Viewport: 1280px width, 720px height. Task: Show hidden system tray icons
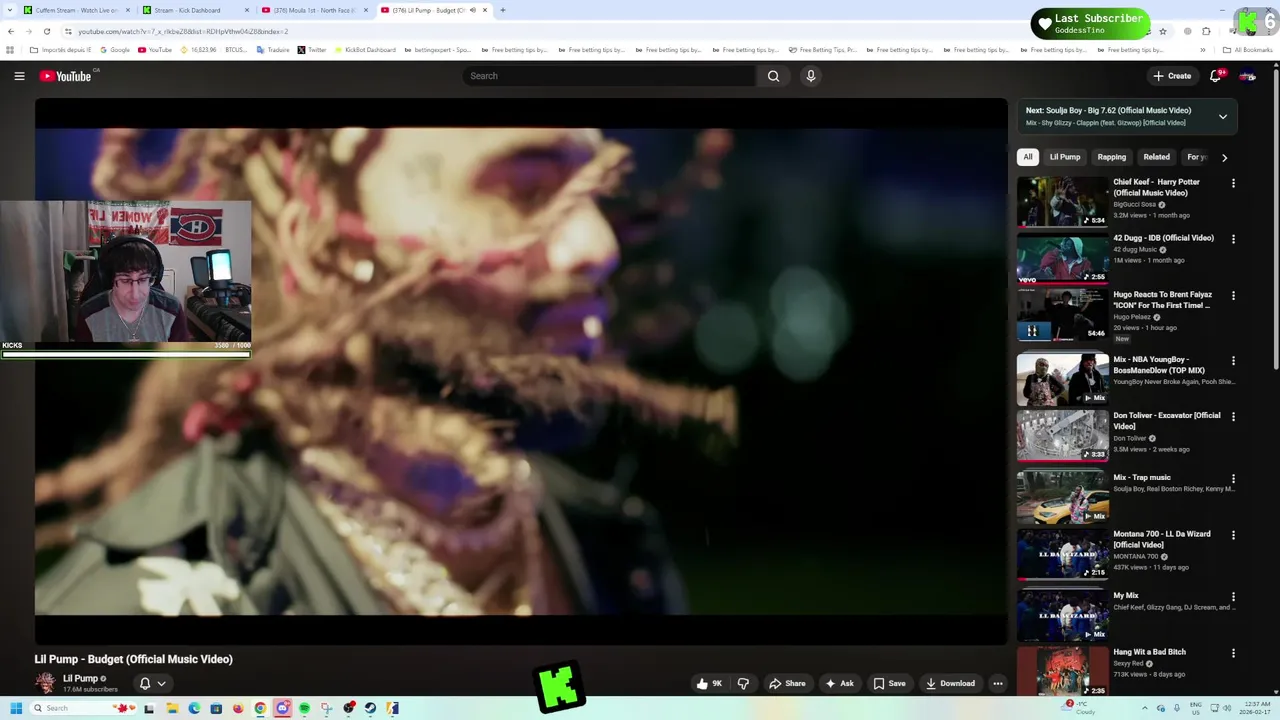click(x=1144, y=708)
